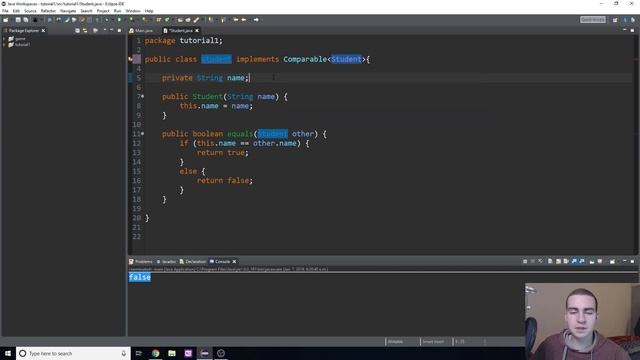Close the Package Explorer view

[x=43, y=31]
